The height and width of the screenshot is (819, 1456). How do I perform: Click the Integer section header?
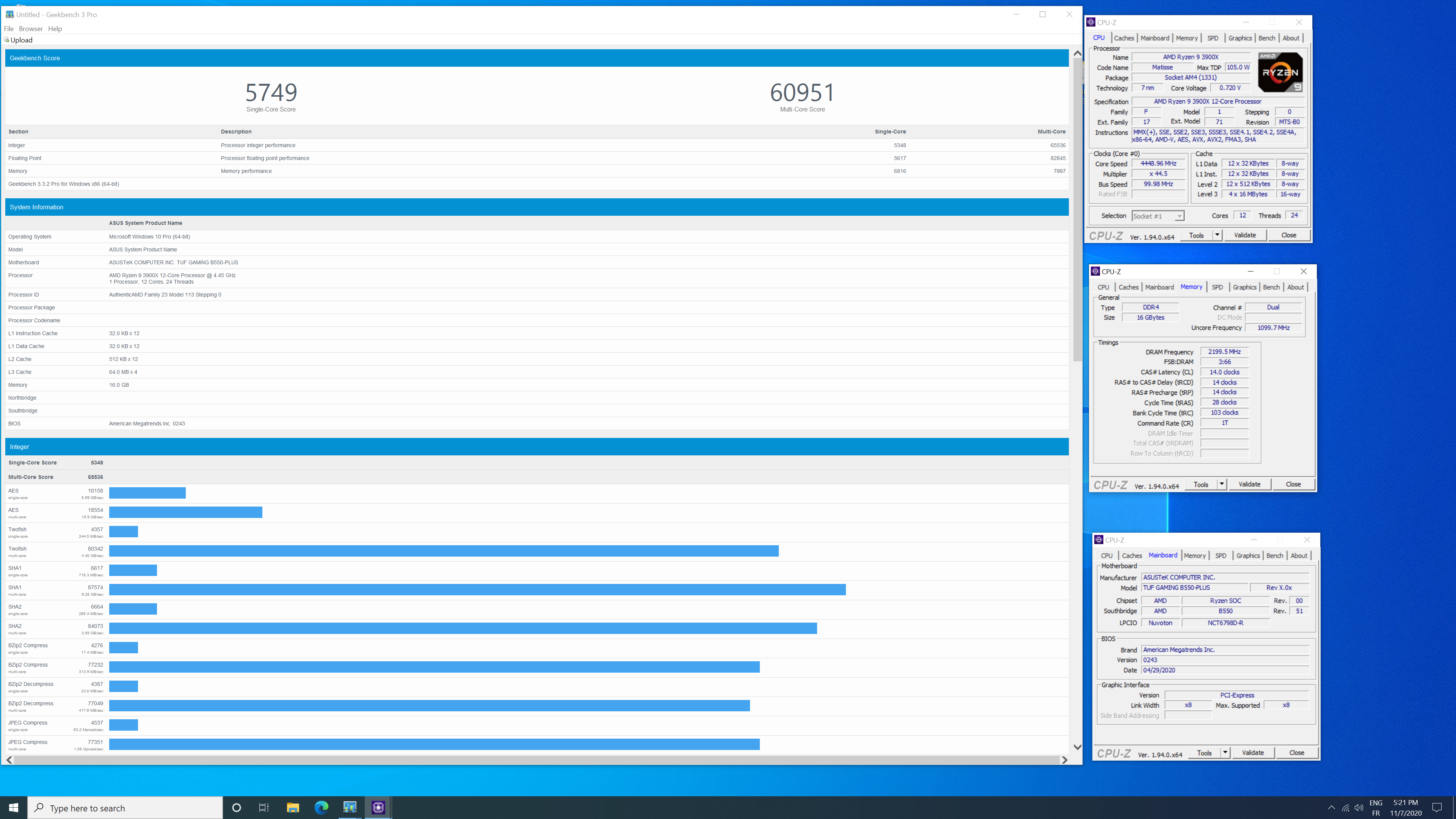(537, 447)
